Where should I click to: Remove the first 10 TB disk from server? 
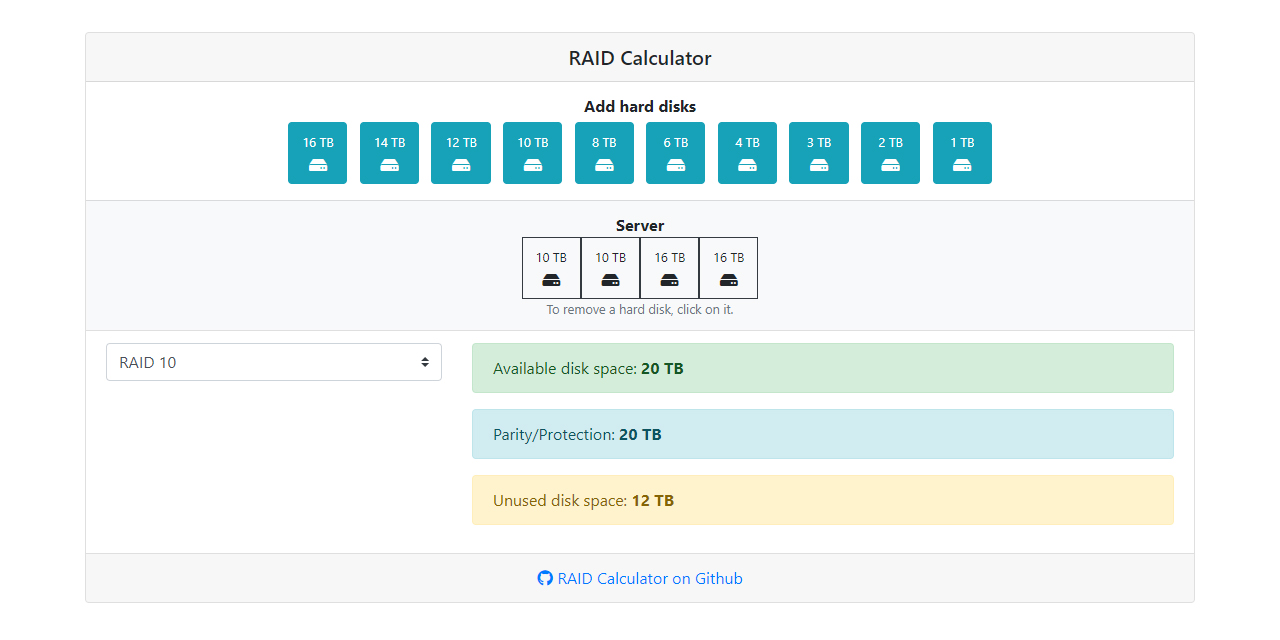pos(551,268)
